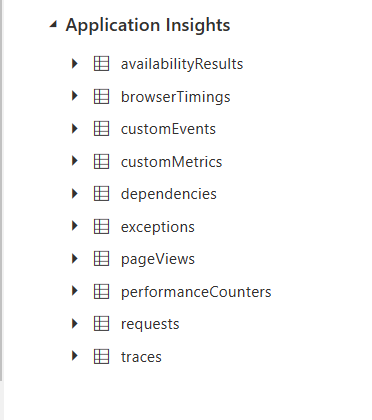372x420 pixels.
Task: Select the customMetrics table label
Action: coord(171,162)
